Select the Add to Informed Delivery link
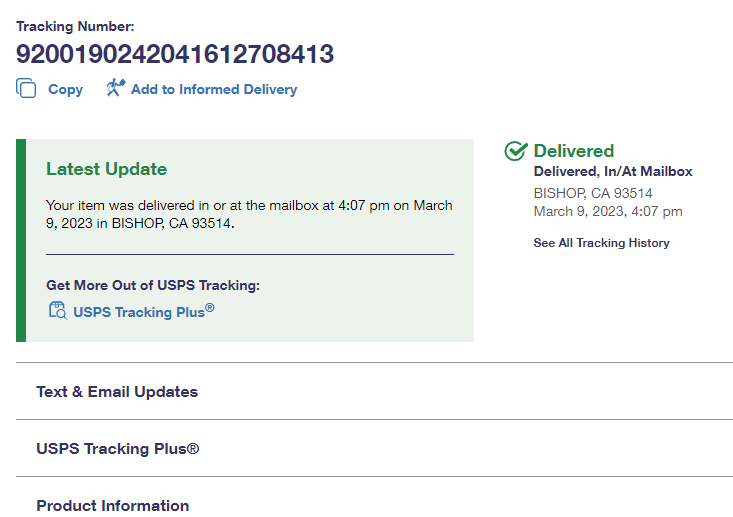This screenshot has height=517, width=733. (x=213, y=89)
